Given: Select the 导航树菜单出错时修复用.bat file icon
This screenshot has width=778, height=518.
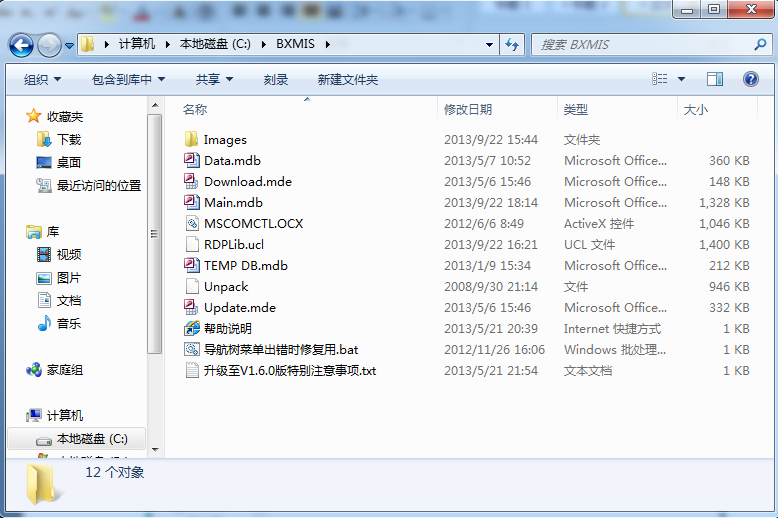Looking at the screenshot, I should click(192, 349).
